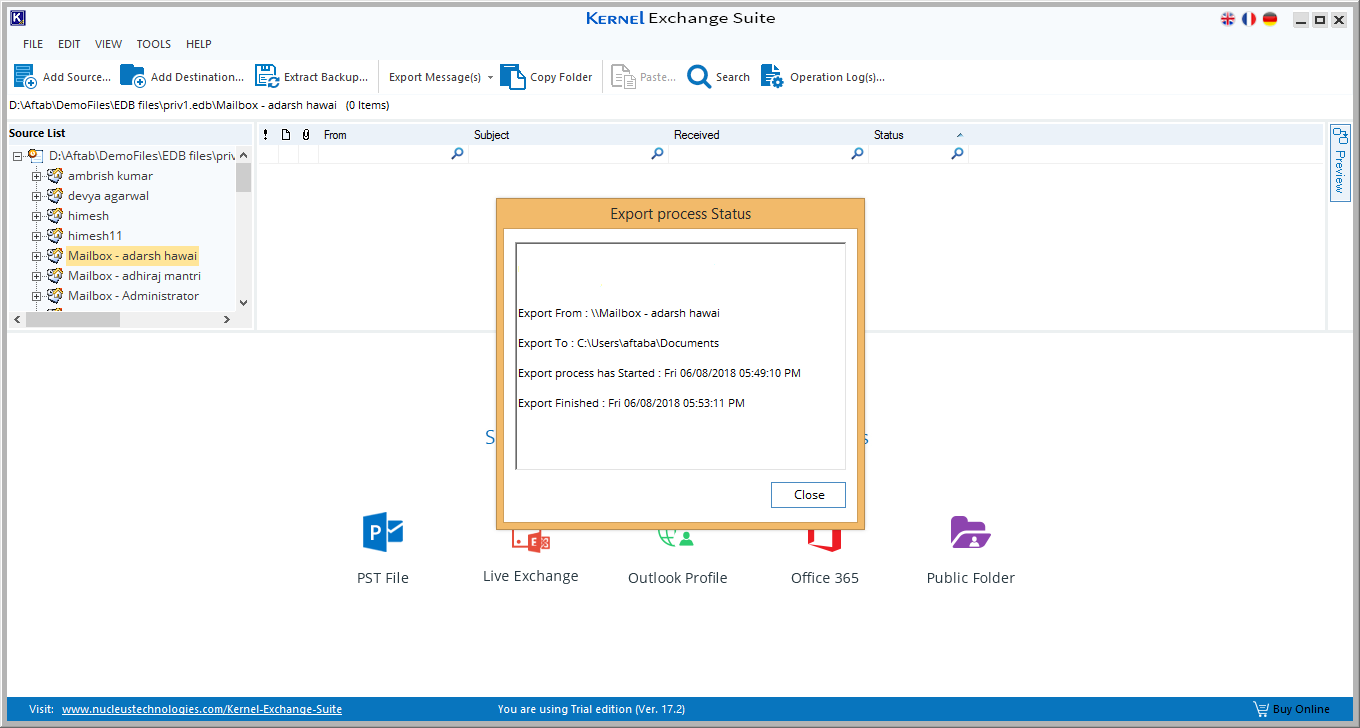
Task: Click the Search magnifier icon in toolbar
Action: click(699, 76)
